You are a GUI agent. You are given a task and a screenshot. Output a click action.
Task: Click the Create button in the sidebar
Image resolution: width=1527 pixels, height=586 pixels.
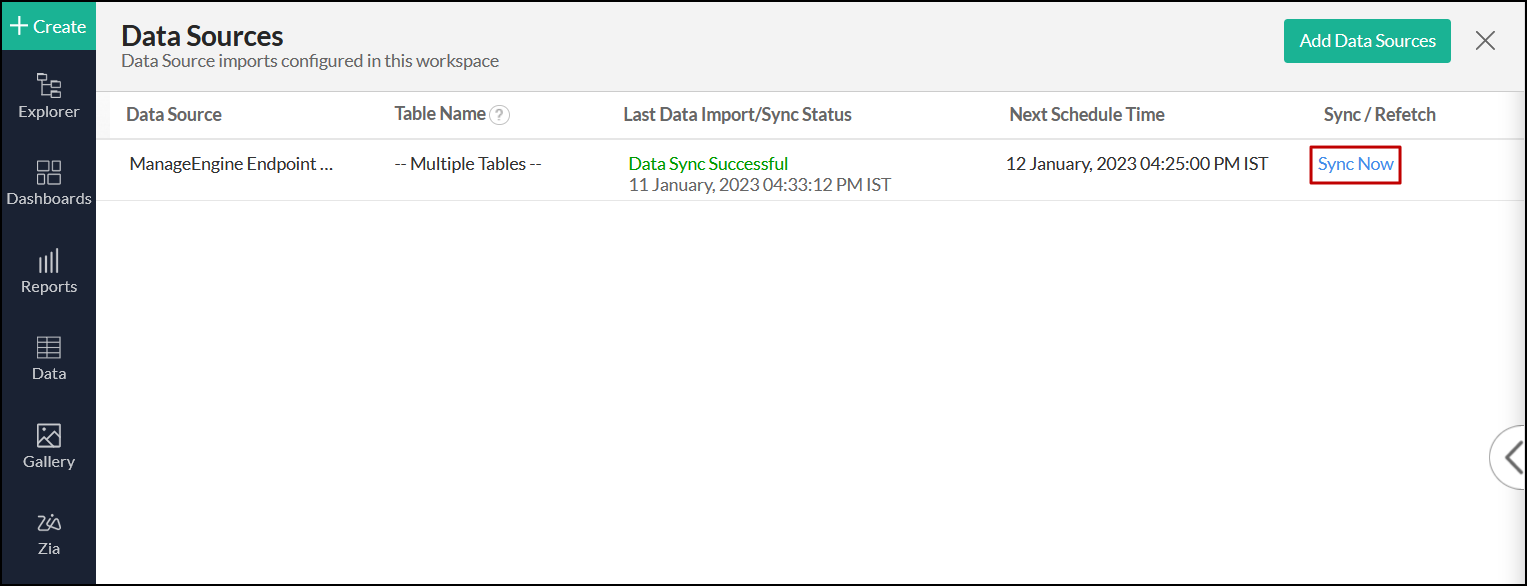coord(48,27)
